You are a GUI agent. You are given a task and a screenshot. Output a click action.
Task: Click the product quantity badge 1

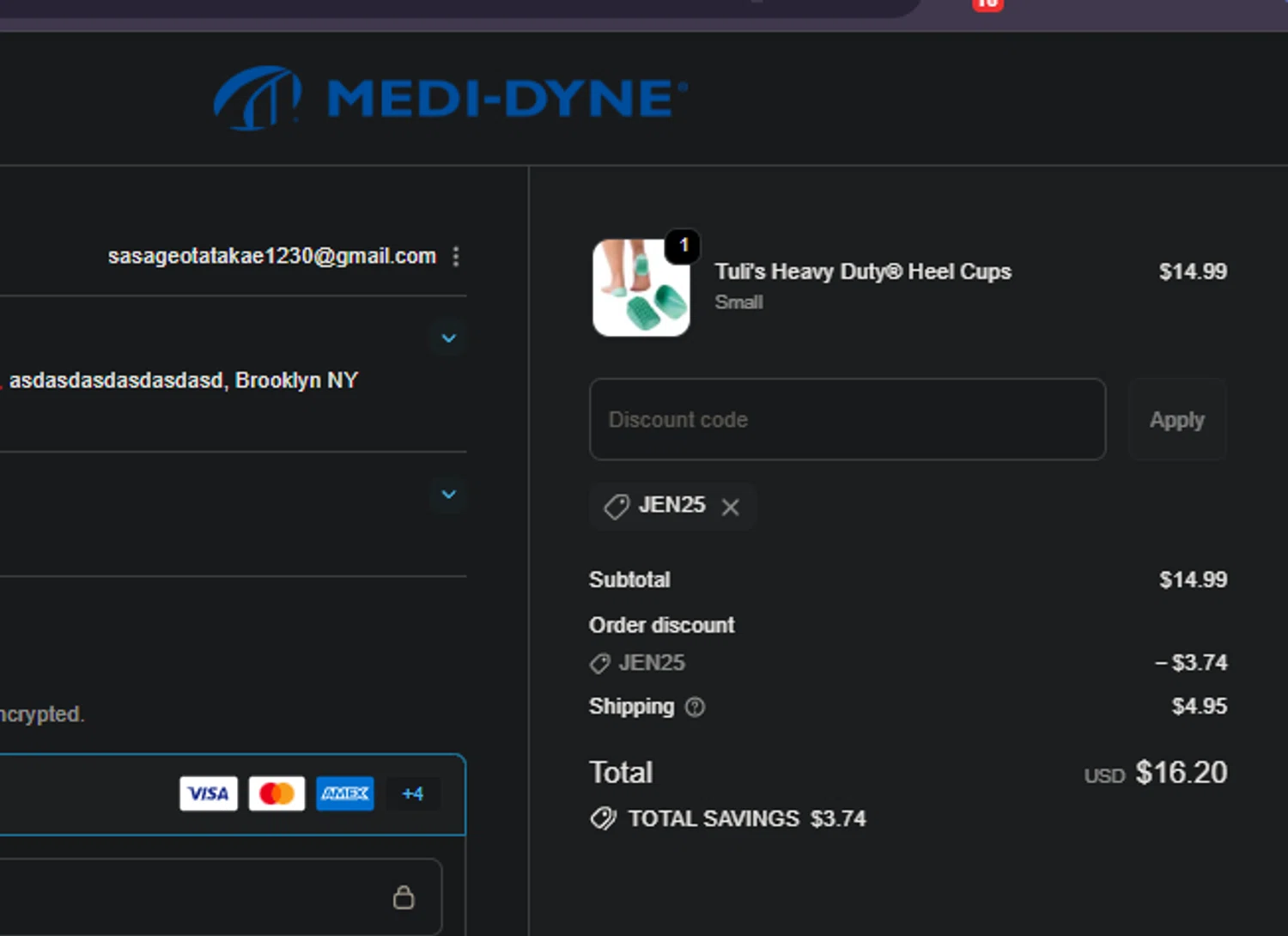tap(683, 246)
